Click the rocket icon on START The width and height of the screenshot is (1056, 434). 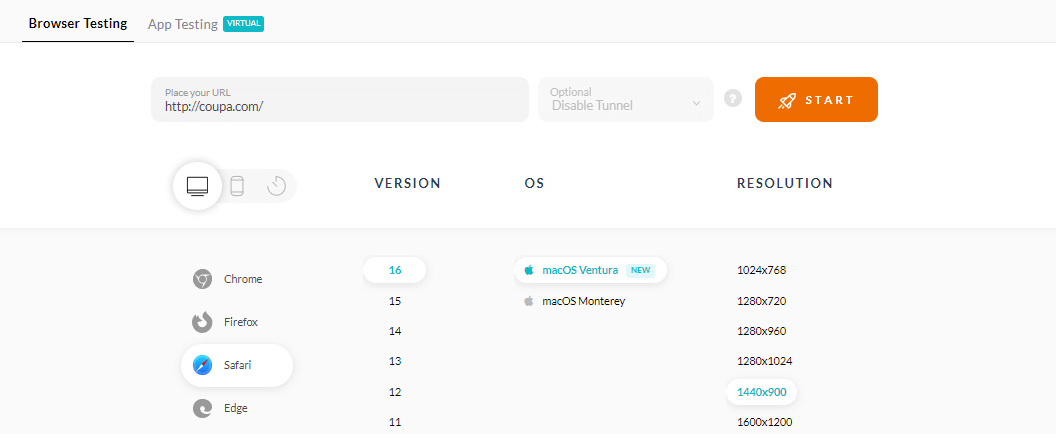click(787, 100)
